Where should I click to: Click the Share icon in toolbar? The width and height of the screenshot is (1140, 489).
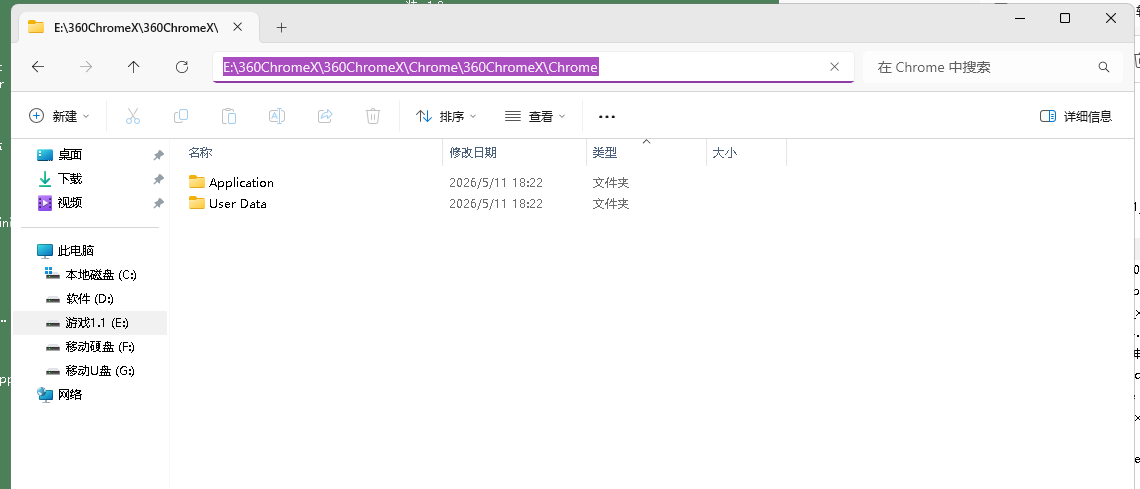tap(325, 116)
